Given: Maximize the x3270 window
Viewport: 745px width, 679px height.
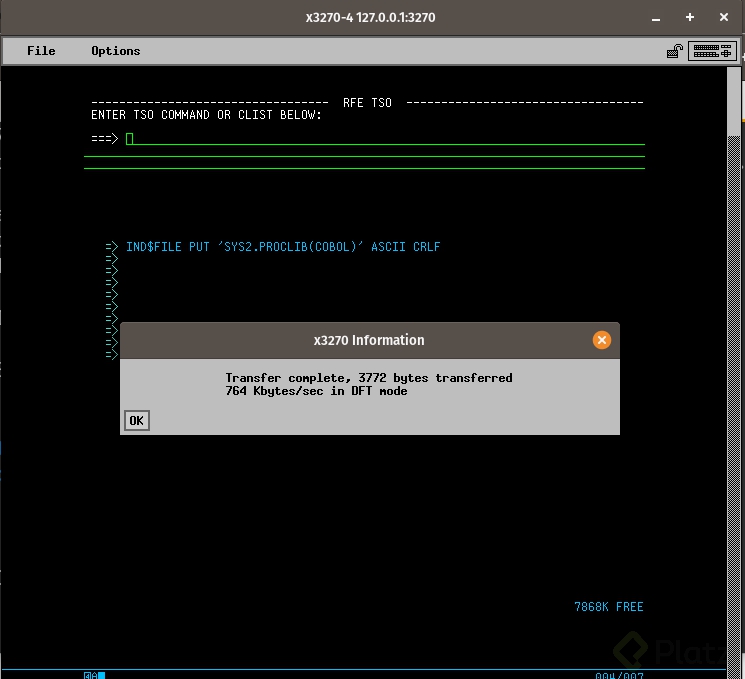Looking at the screenshot, I should pos(690,18).
